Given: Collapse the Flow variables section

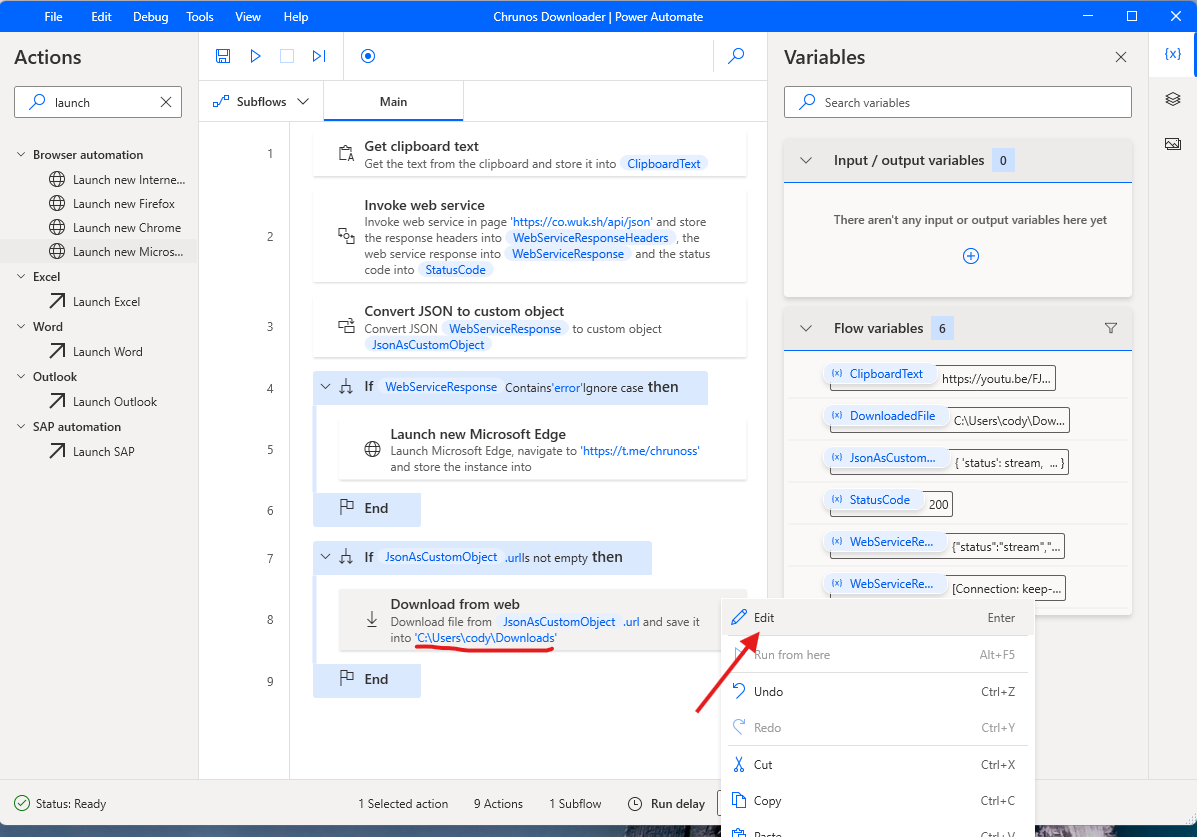Looking at the screenshot, I should click(x=806, y=328).
